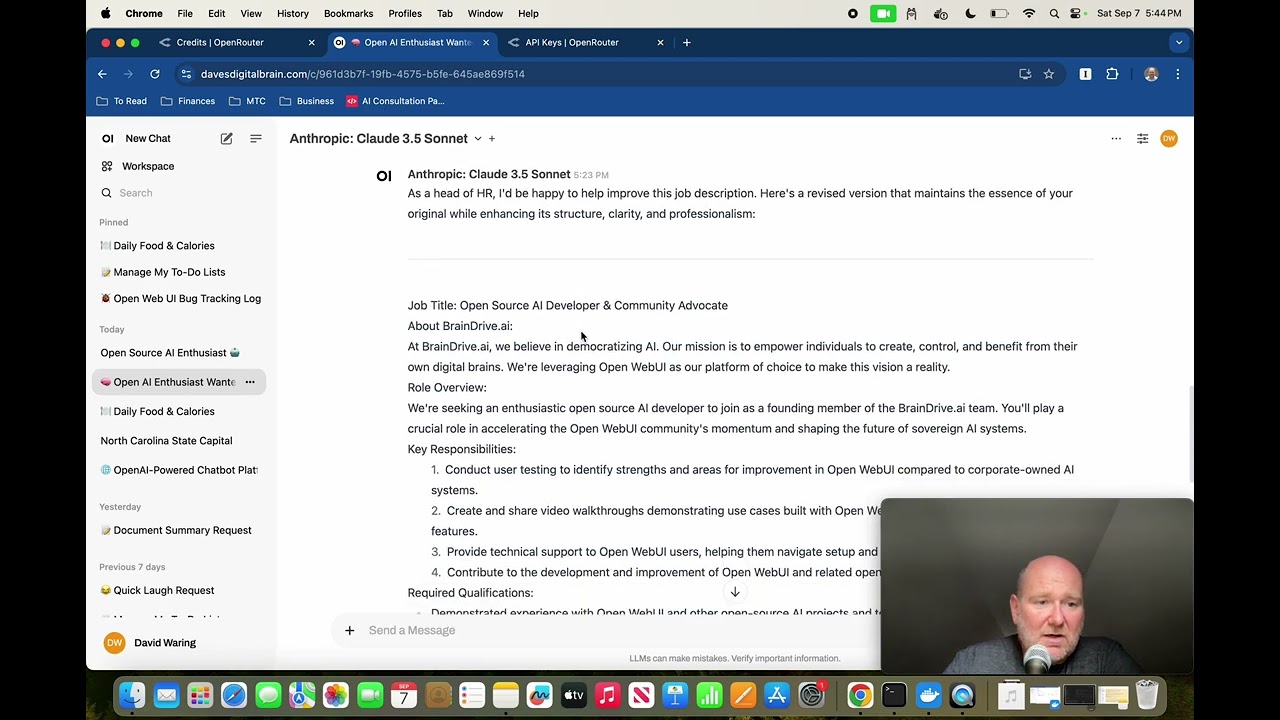Click the Send a Message input field

point(600,630)
